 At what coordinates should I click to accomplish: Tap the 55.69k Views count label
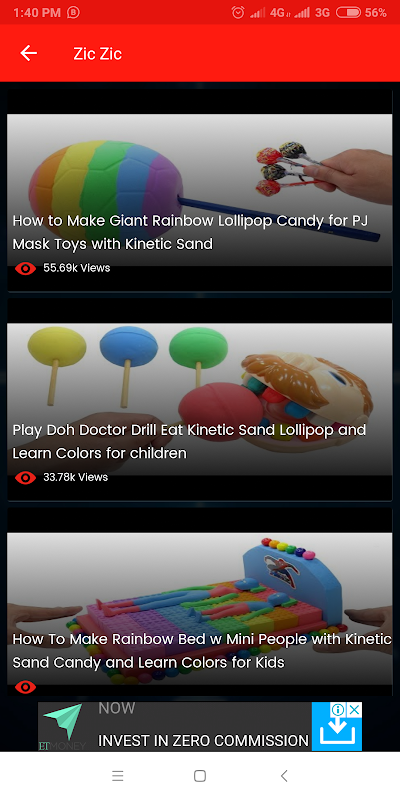(77, 268)
